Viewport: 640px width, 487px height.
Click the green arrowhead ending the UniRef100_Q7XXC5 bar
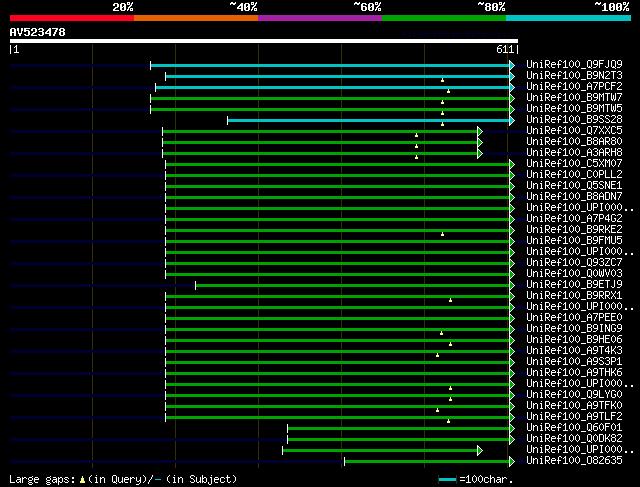point(480,131)
